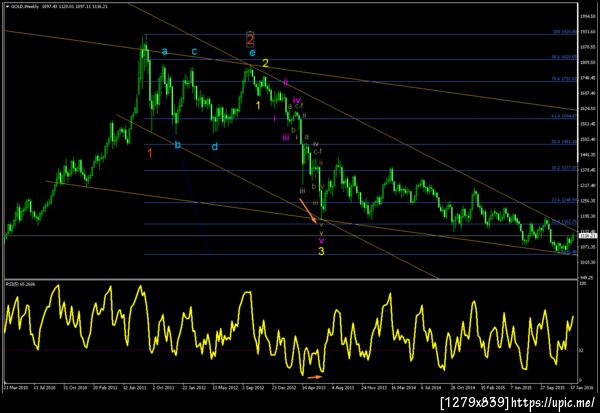Select the cyan wave 'c' label
This screenshot has width=600, height=413.
pyautogui.click(x=194, y=51)
